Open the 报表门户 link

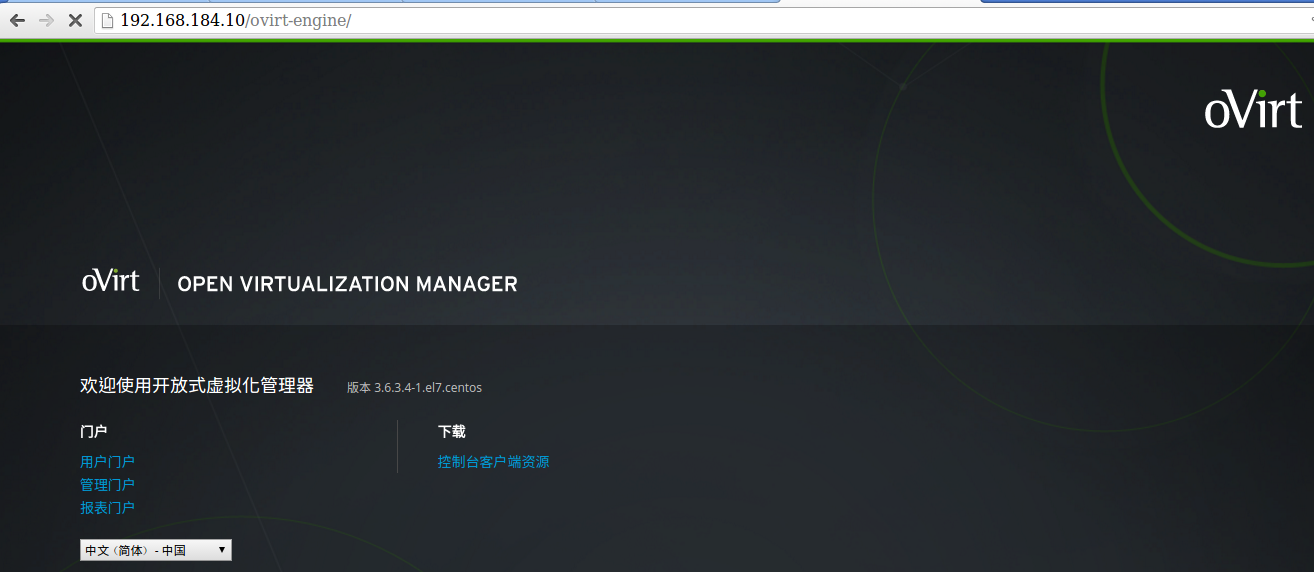107,508
